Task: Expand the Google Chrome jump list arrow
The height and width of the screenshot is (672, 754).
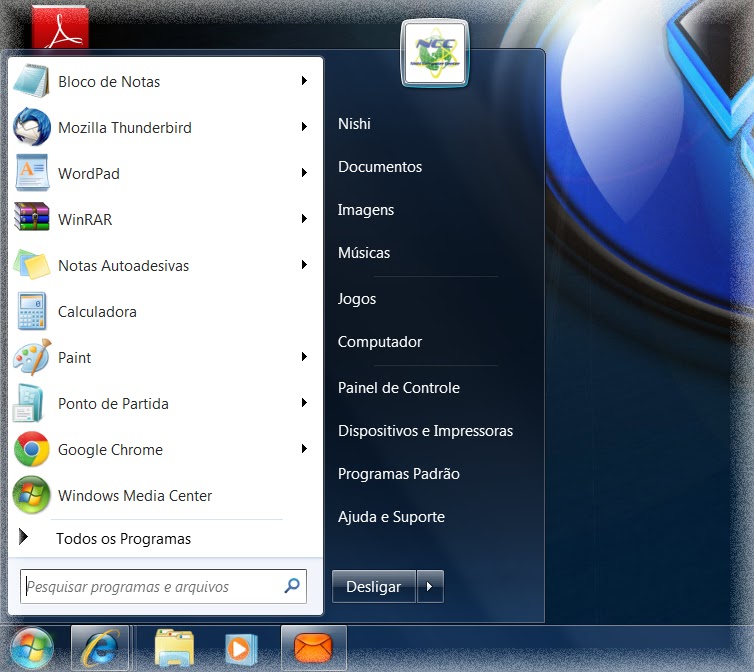Action: coord(304,449)
